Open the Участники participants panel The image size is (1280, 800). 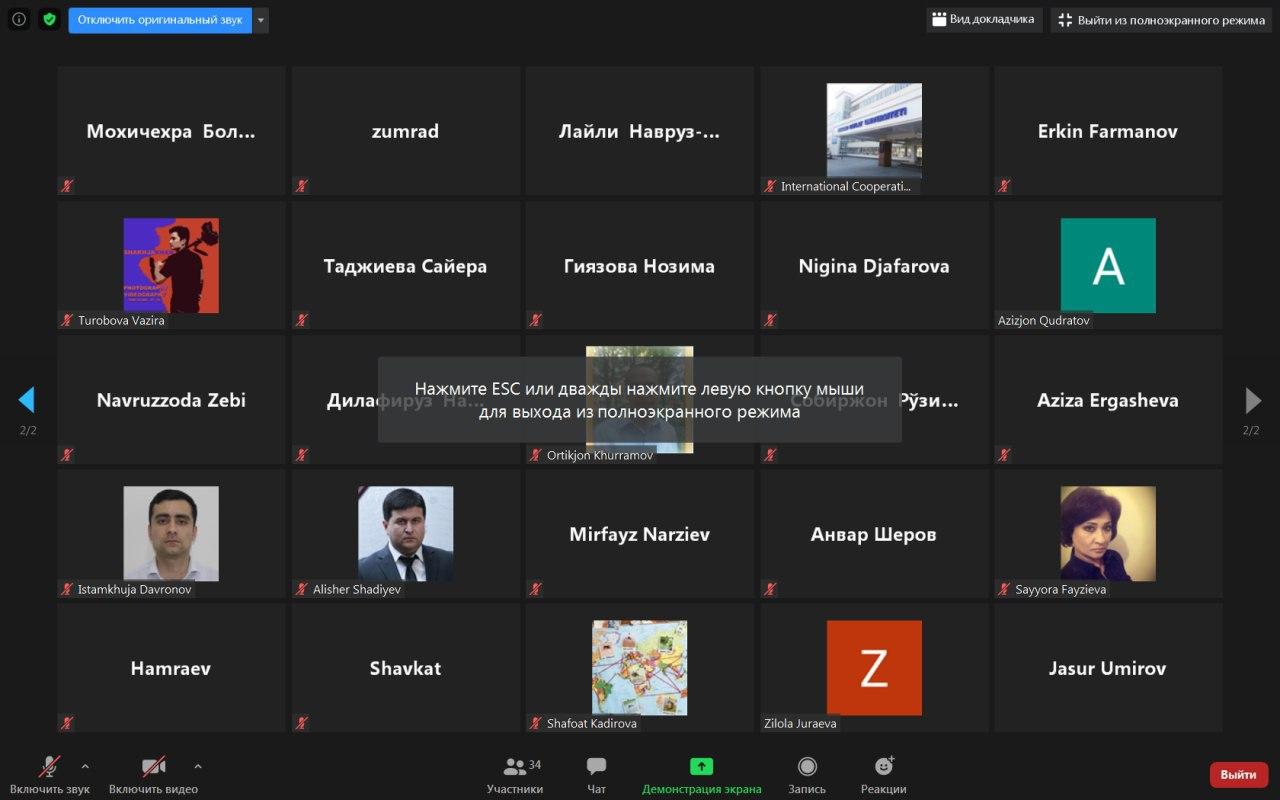pyautogui.click(x=515, y=776)
